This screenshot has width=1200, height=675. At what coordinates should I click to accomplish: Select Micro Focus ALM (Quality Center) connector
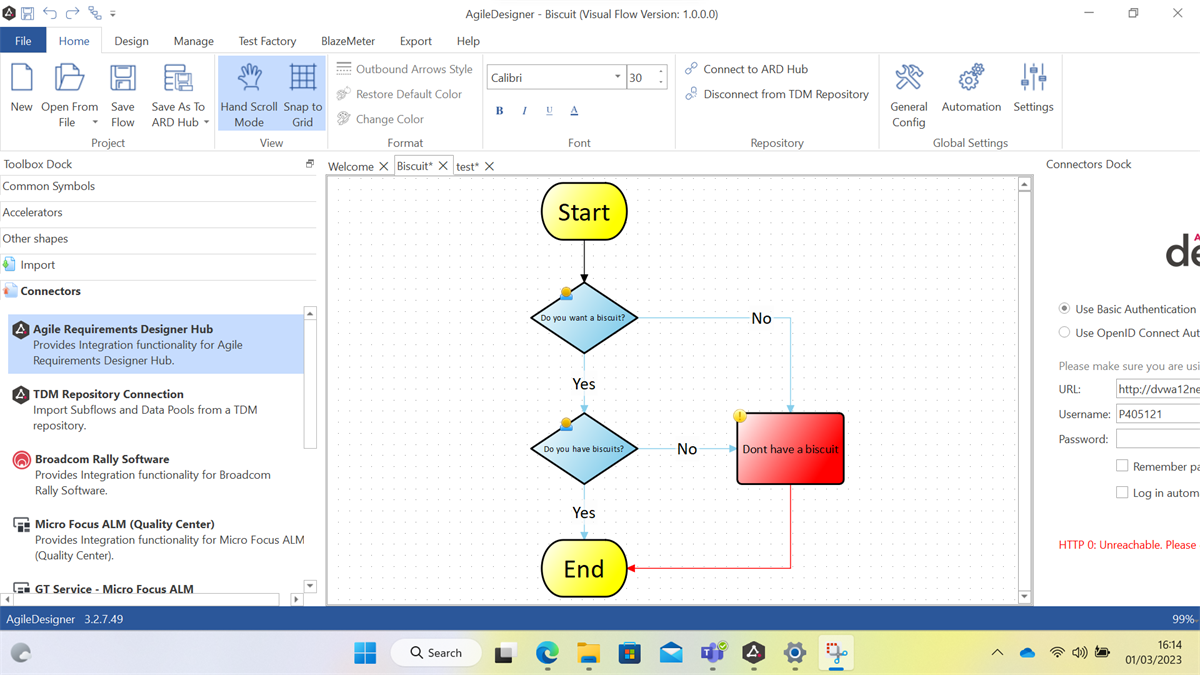click(156, 539)
